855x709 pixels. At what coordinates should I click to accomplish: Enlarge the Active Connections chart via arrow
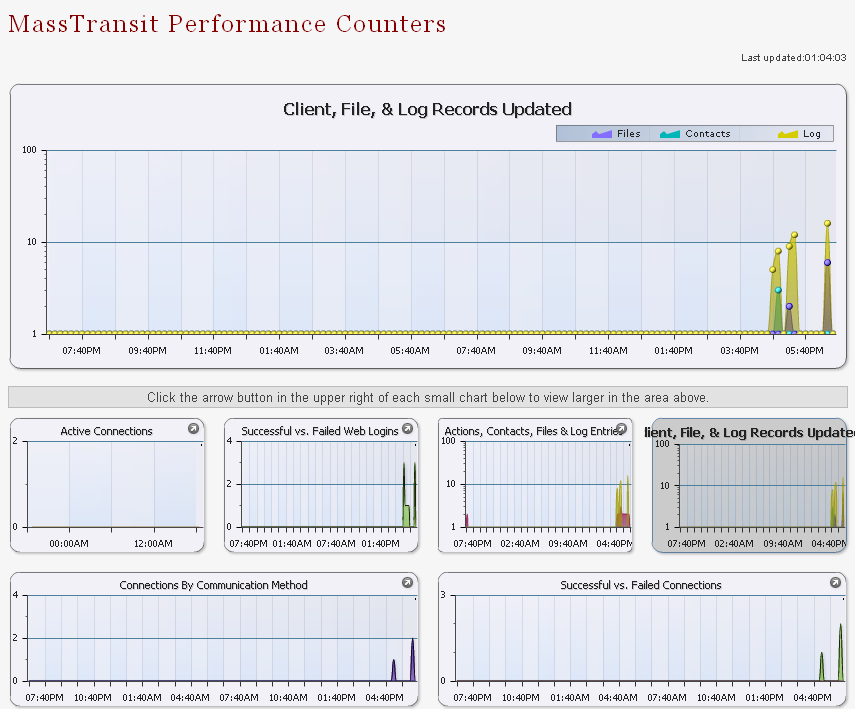pyautogui.click(x=193, y=429)
